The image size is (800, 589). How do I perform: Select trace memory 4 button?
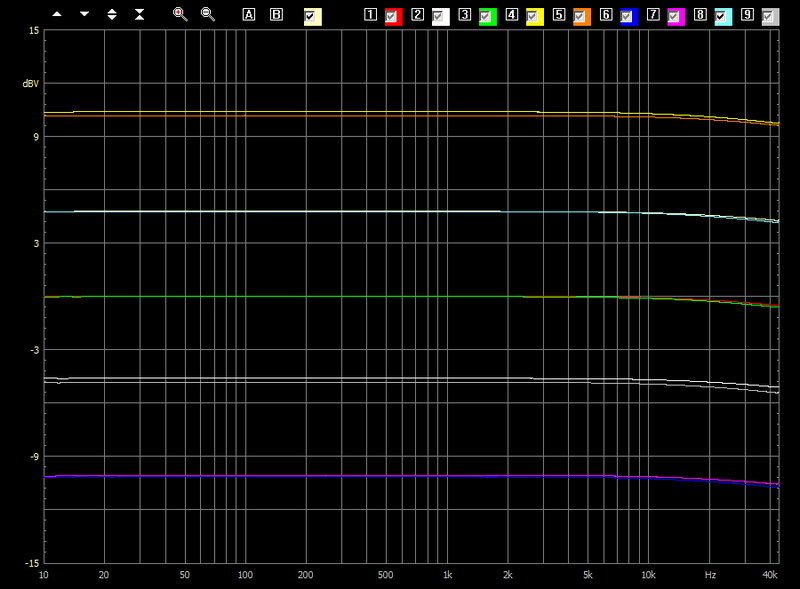[x=512, y=14]
